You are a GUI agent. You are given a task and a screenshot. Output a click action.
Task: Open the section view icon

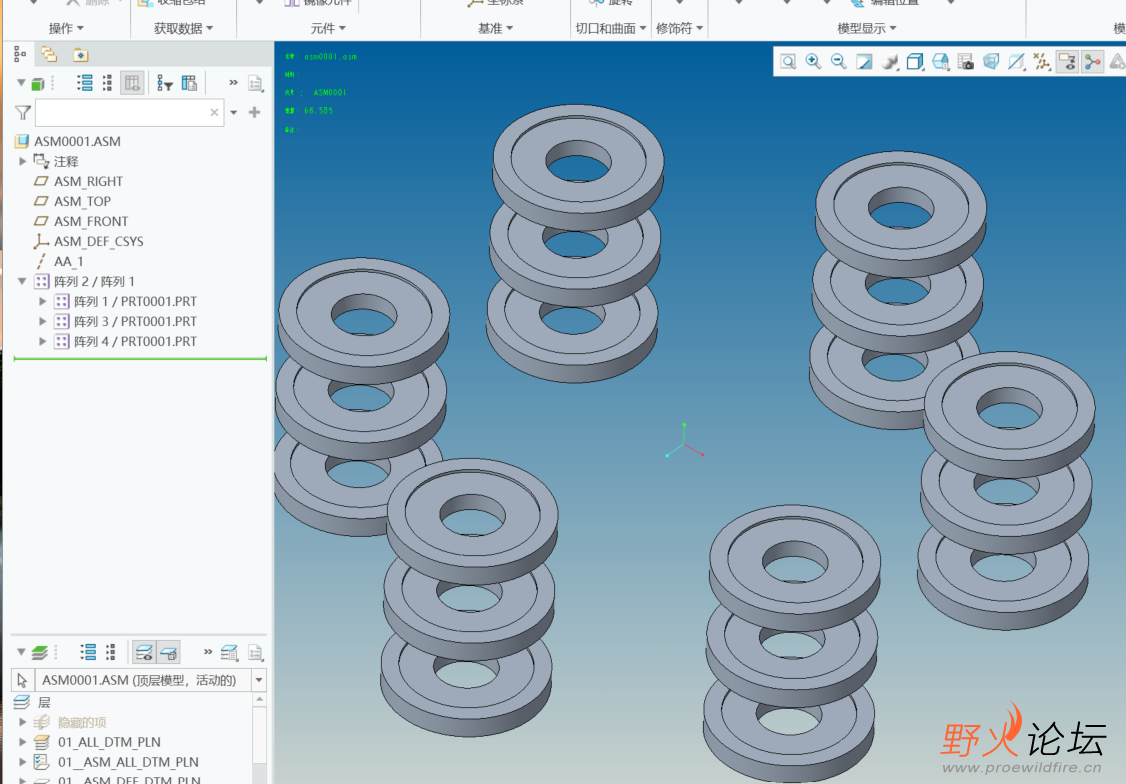tap(1017, 62)
